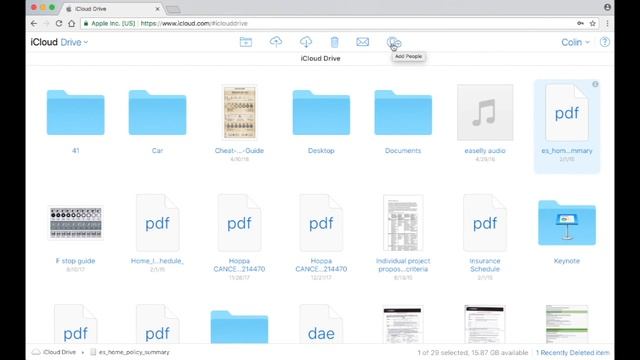Open a new browser tab
The image size is (640, 360).
173,9
